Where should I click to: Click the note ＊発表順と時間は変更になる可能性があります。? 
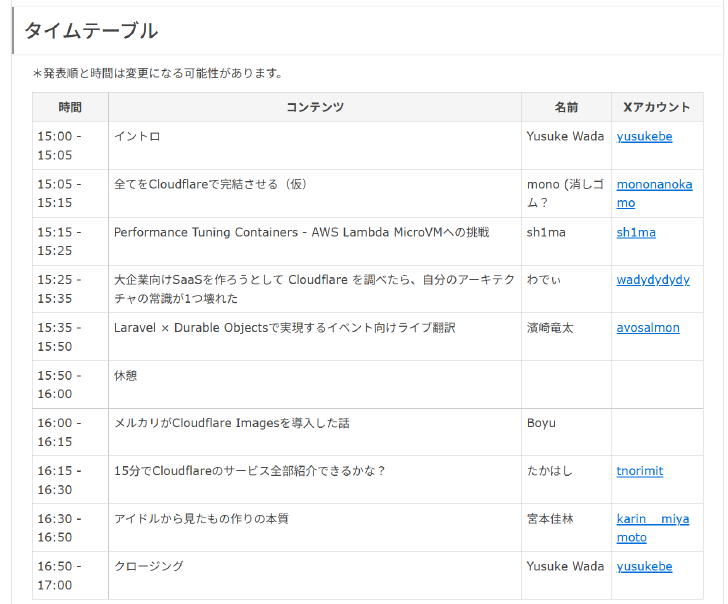(x=158, y=73)
